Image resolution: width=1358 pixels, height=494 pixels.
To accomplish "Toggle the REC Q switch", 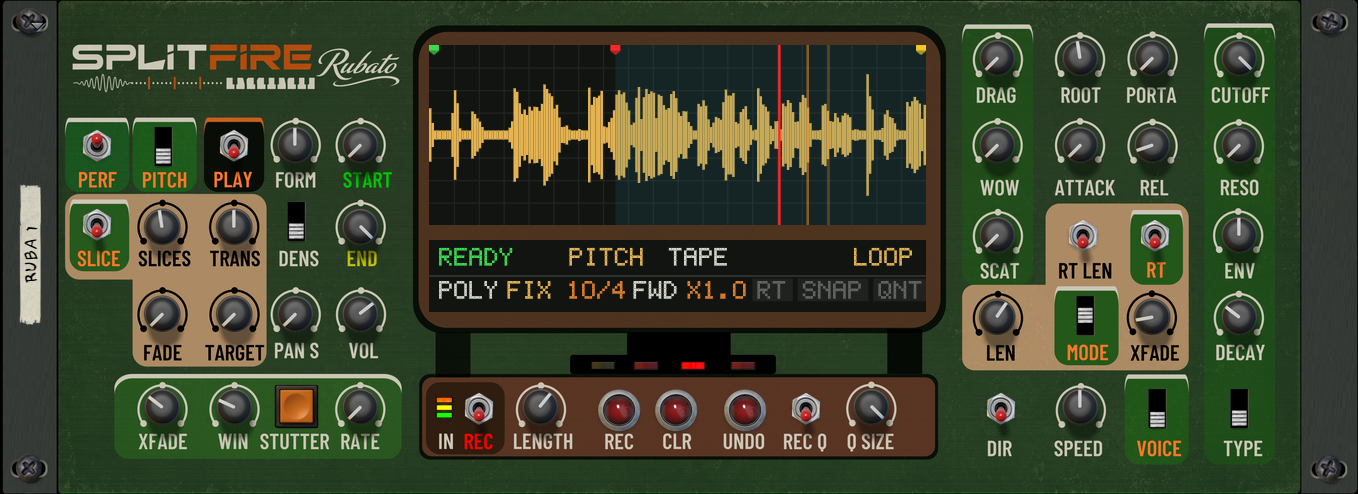I will [806, 410].
